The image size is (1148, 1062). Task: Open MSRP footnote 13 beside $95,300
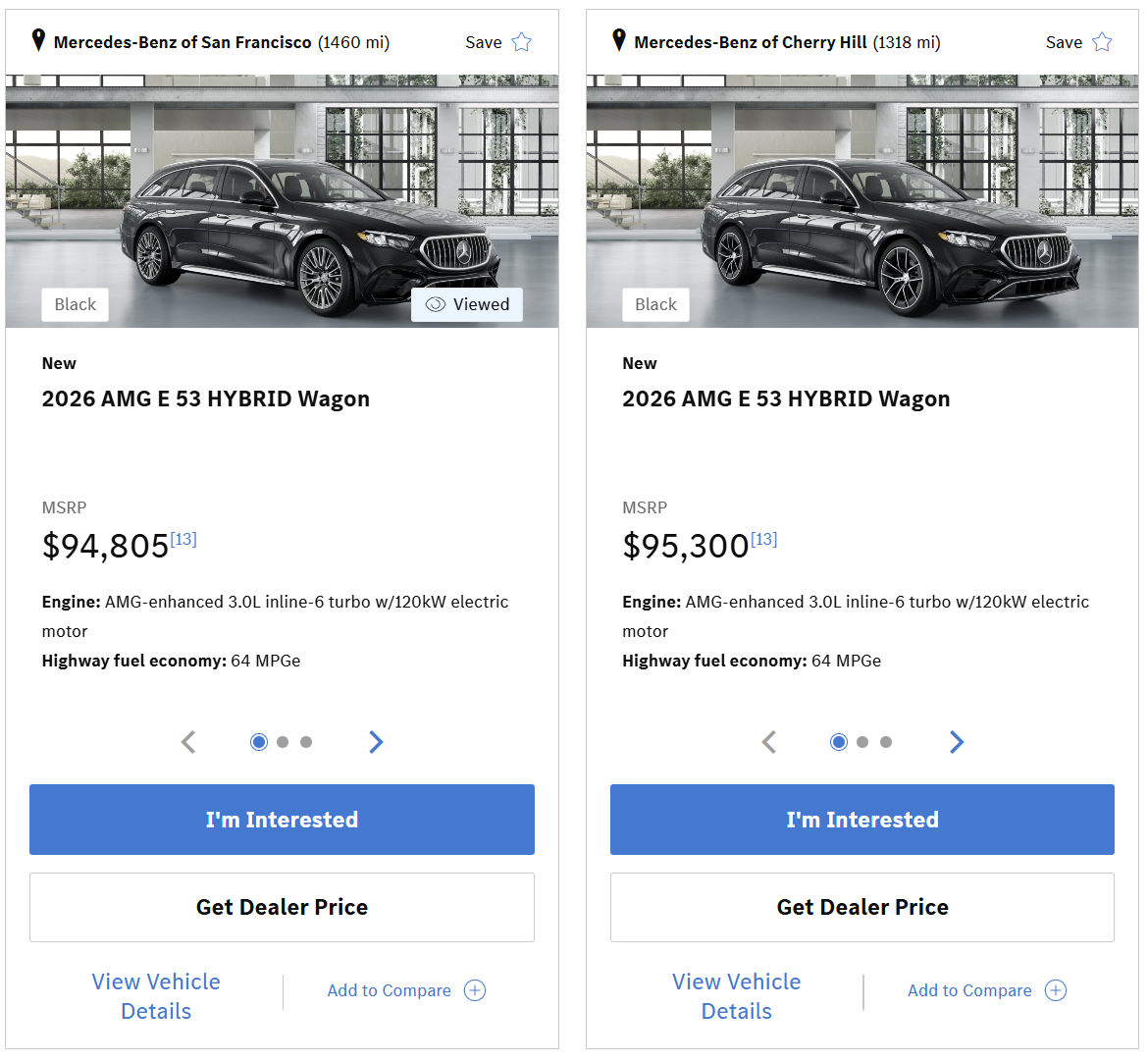[763, 539]
